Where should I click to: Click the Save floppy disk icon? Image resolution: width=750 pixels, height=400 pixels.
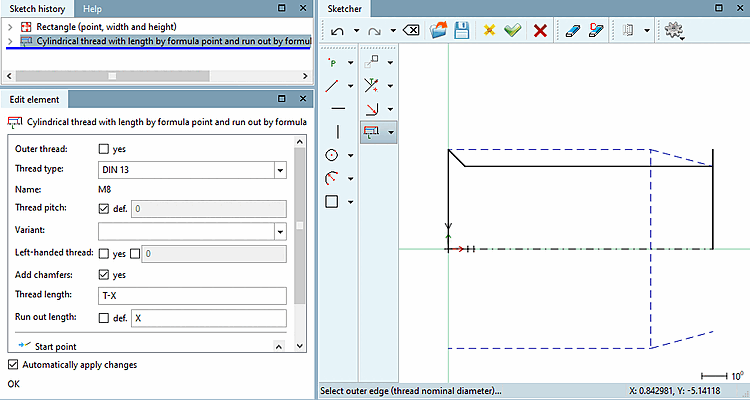point(462,31)
